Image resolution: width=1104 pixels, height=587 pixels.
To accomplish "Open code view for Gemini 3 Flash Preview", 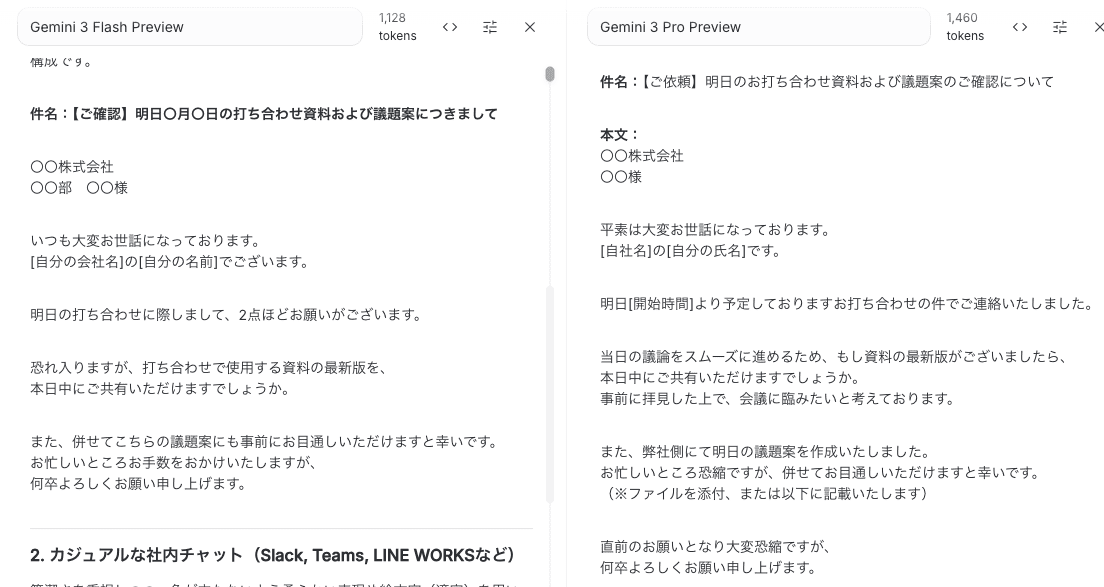I will [450, 27].
